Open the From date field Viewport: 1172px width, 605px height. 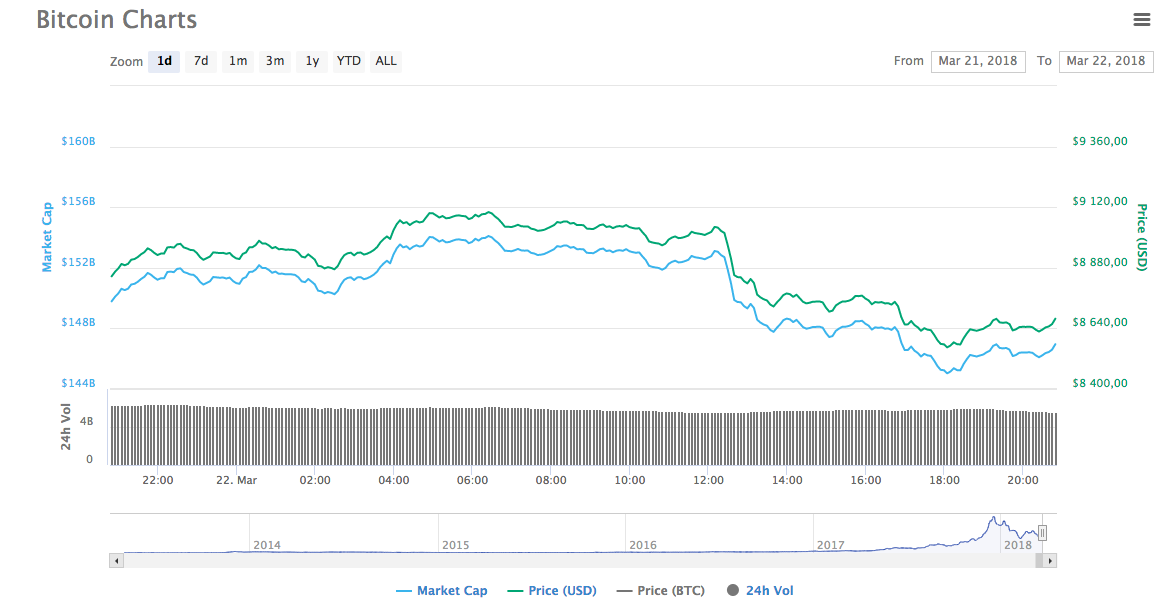point(978,61)
